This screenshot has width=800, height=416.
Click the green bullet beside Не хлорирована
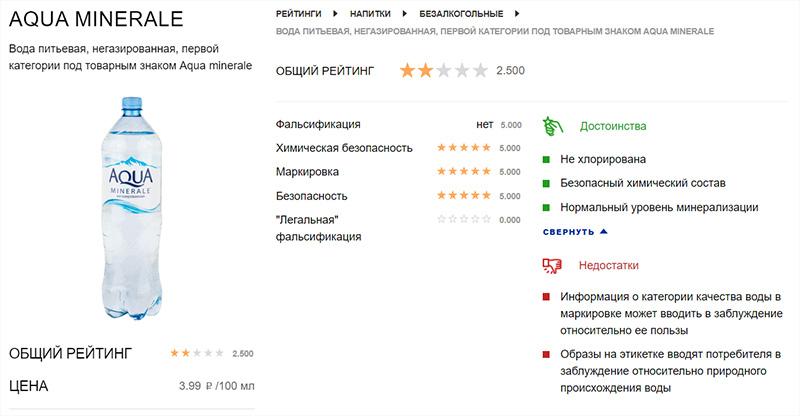(x=546, y=160)
